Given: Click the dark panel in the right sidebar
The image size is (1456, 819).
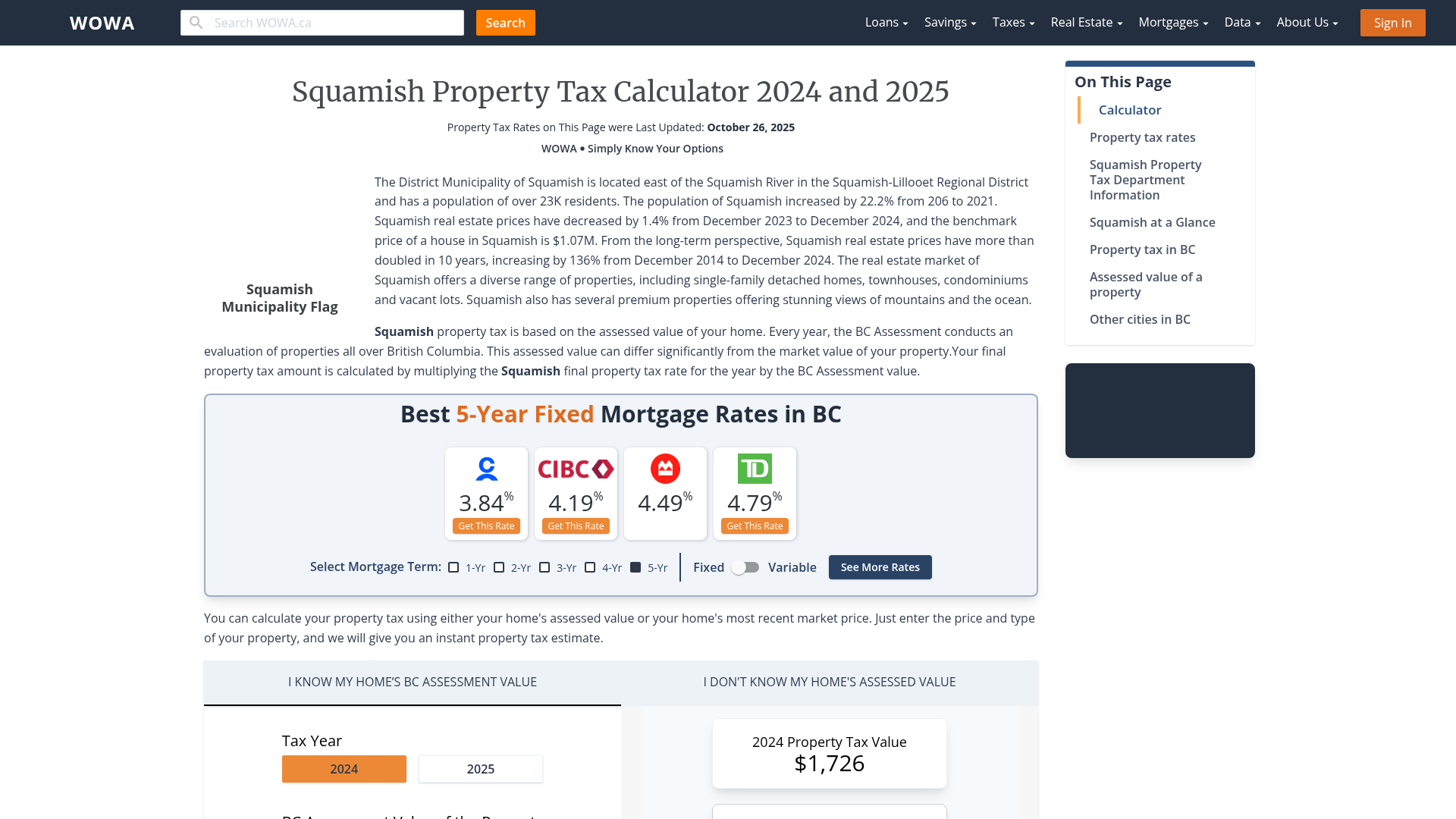Looking at the screenshot, I should (x=1159, y=410).
